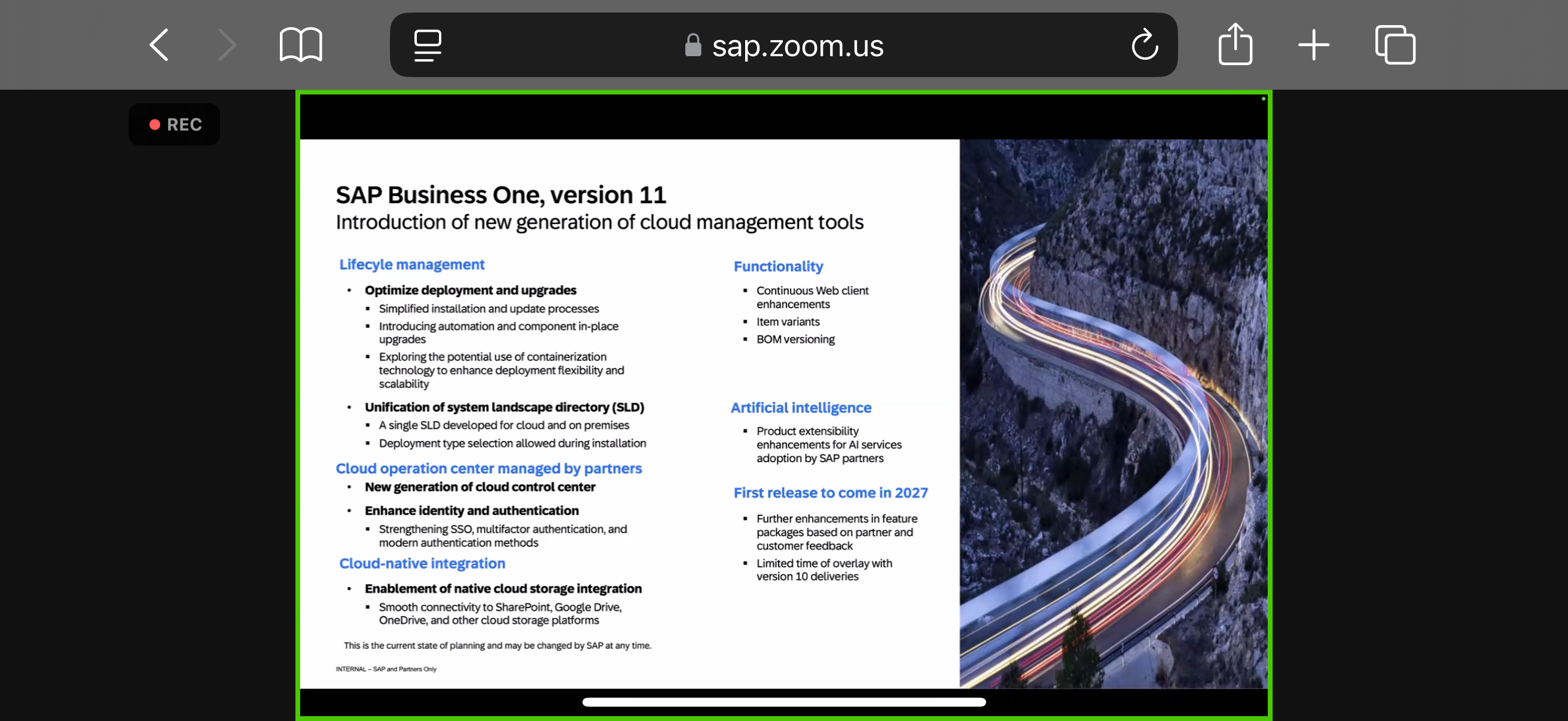Click 'Enhance identity and authentication' bullet
This screenshot has width=1568, height=721.
click(471, 511)
